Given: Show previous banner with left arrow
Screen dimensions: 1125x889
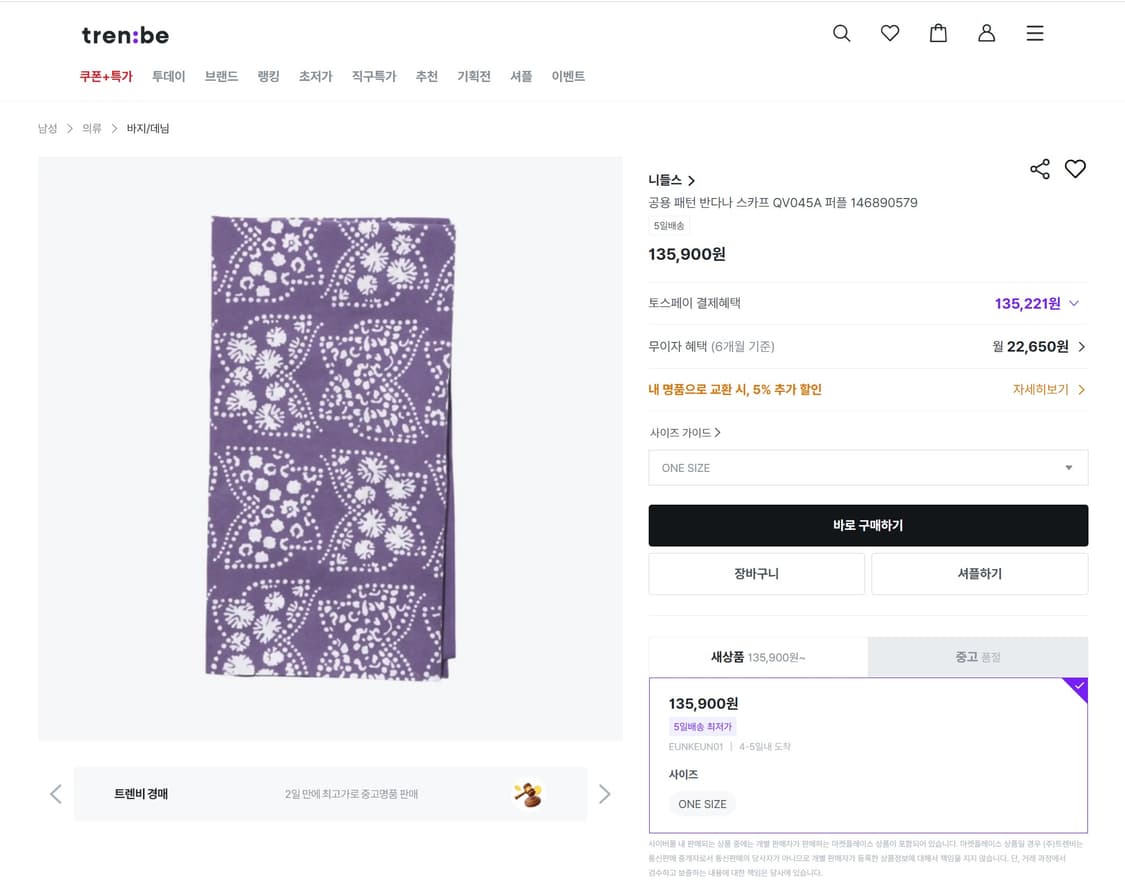Looking at the screenshot, I should [x=56, y=794].
